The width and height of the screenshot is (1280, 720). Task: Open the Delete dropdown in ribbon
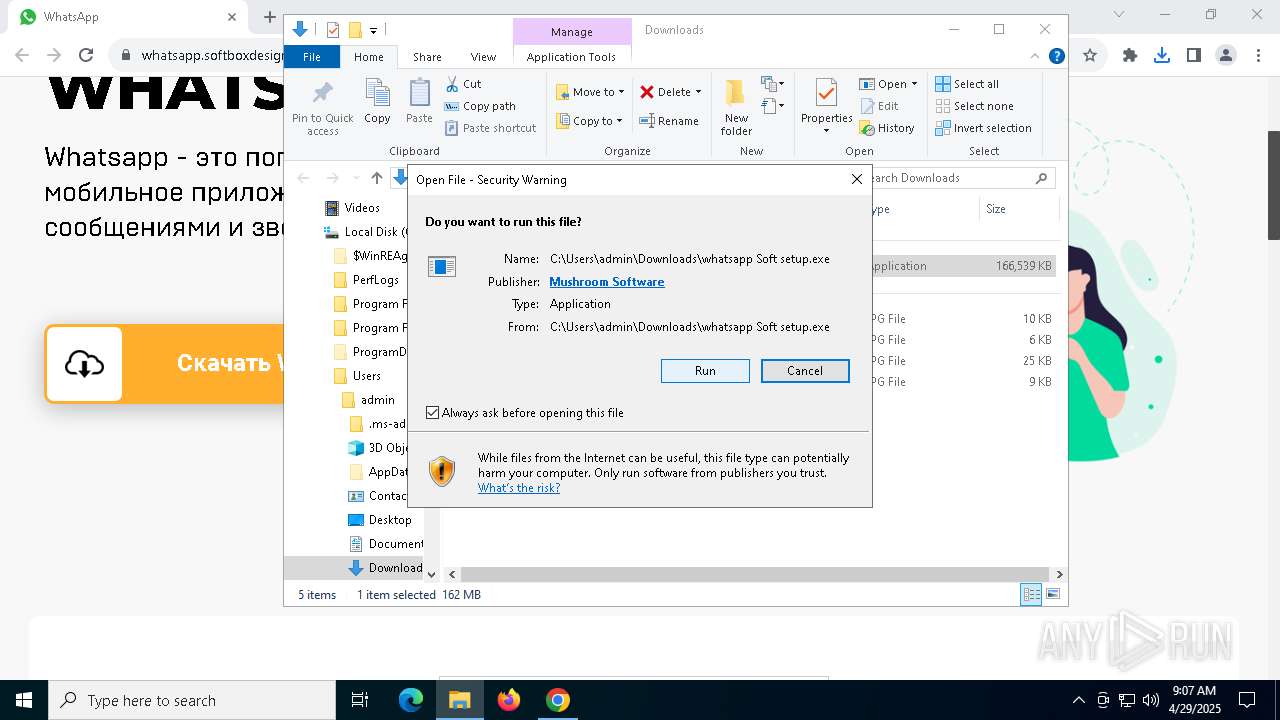click(671, 92)
